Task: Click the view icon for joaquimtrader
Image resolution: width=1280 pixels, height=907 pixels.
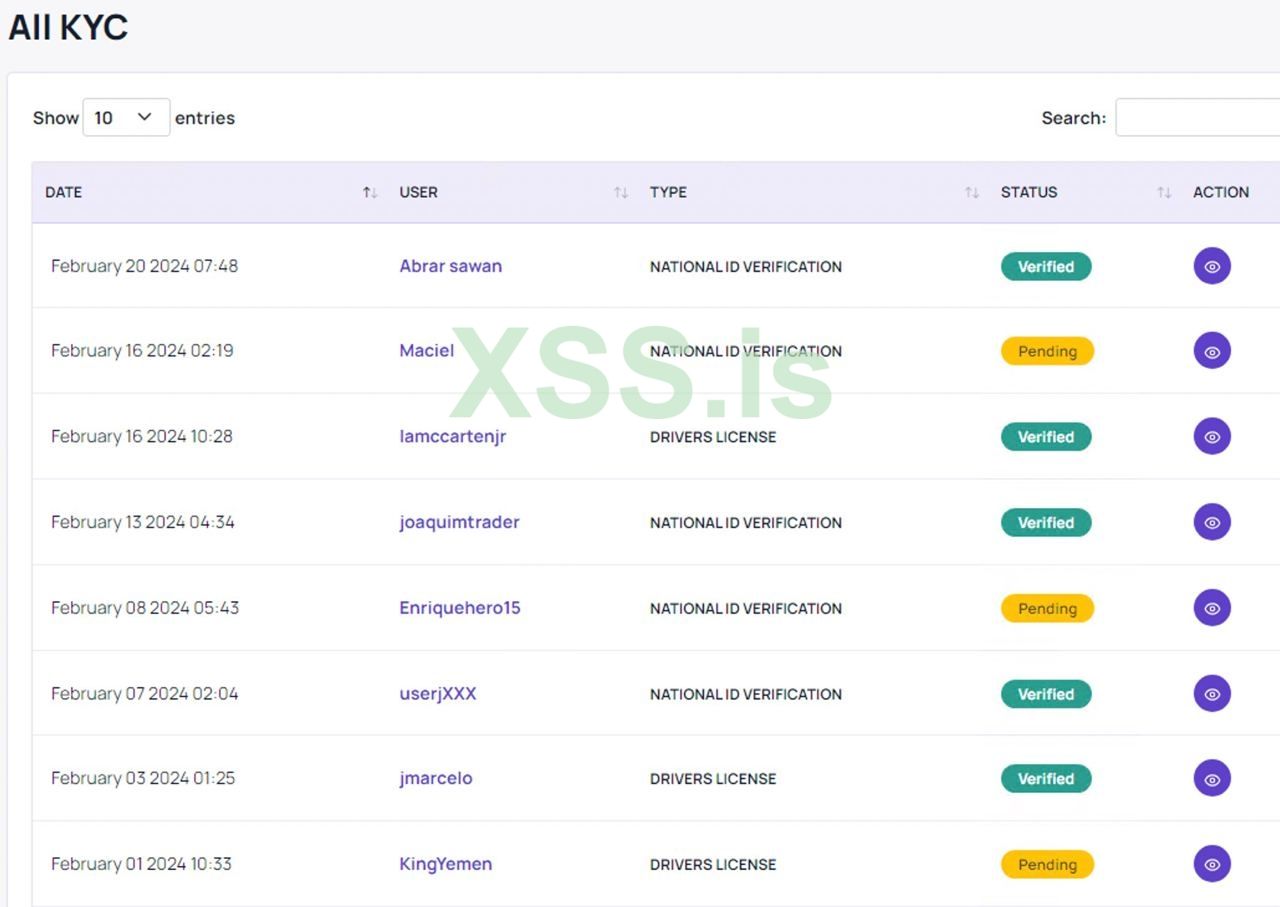Action: (x=1212, y=522)
